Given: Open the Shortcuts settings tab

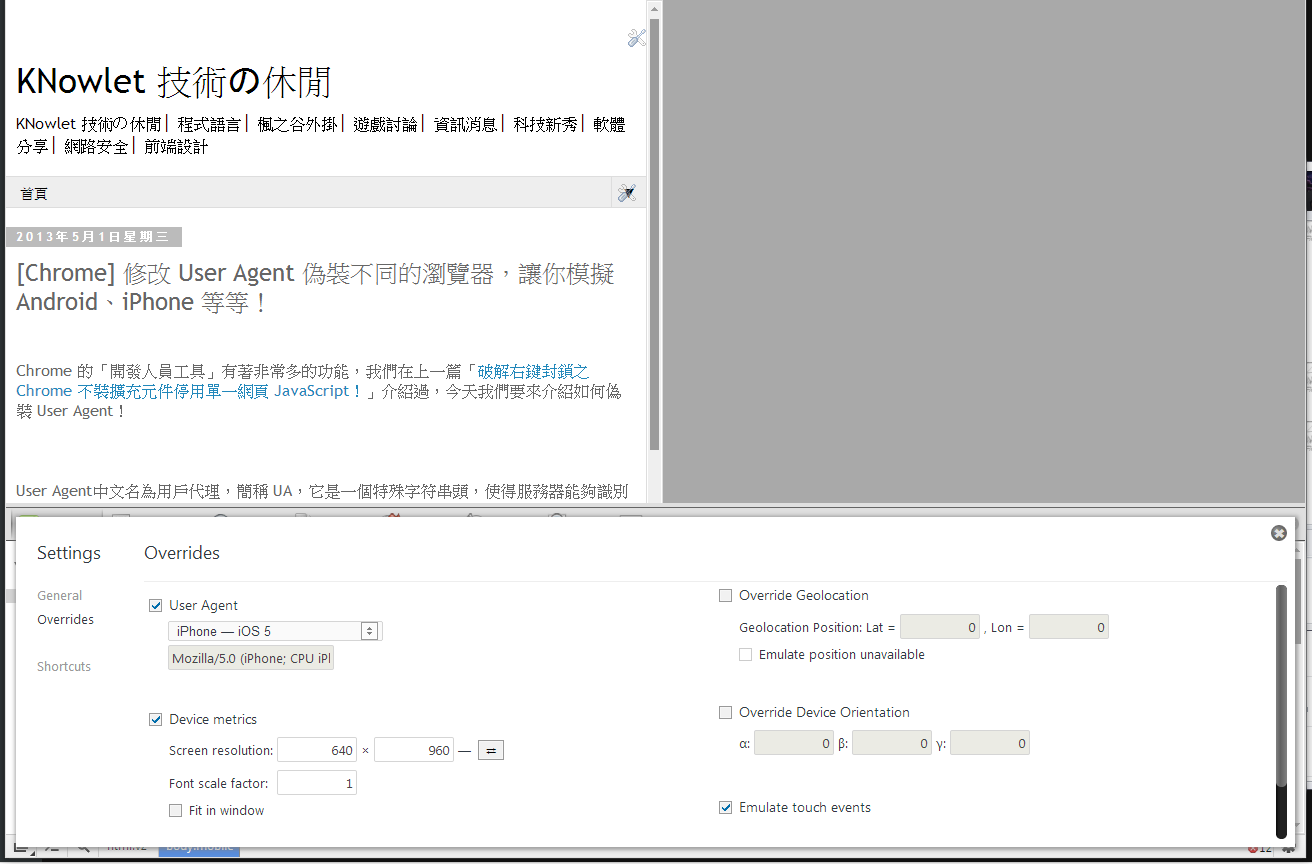Looking at the screenshot, I should [x=64, y=666].
